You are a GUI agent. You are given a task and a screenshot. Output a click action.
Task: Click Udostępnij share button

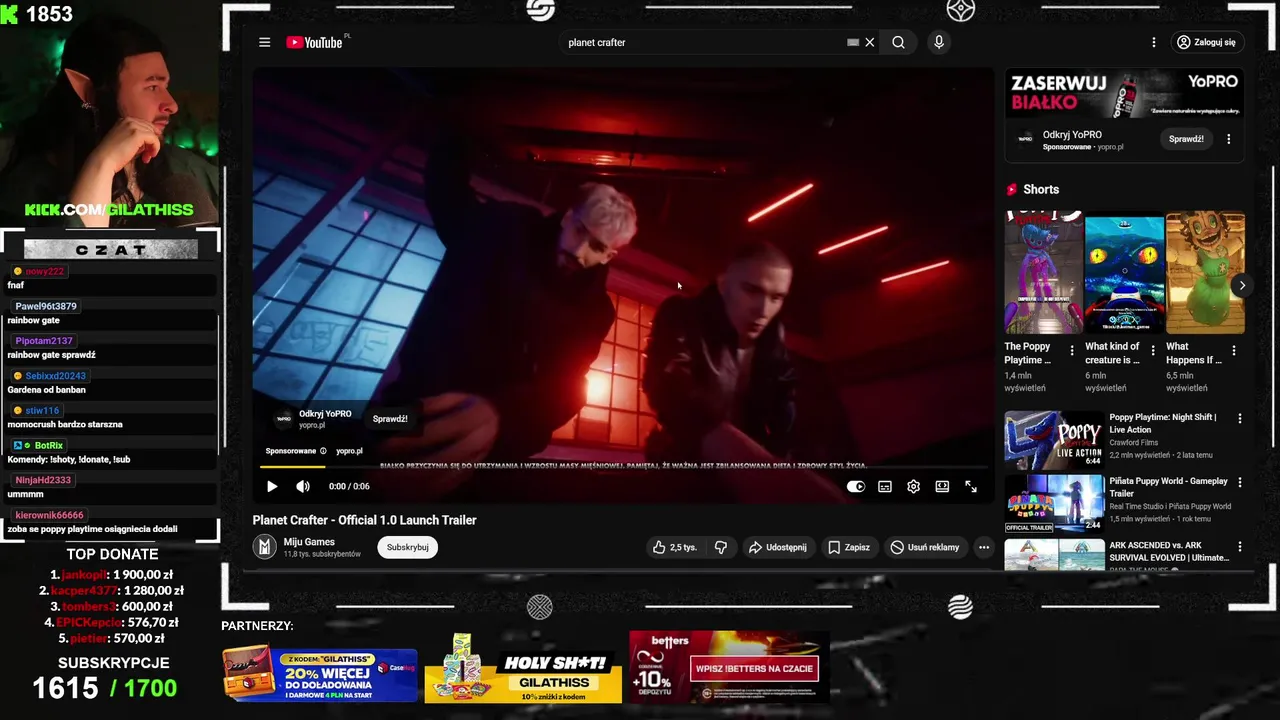777,547
